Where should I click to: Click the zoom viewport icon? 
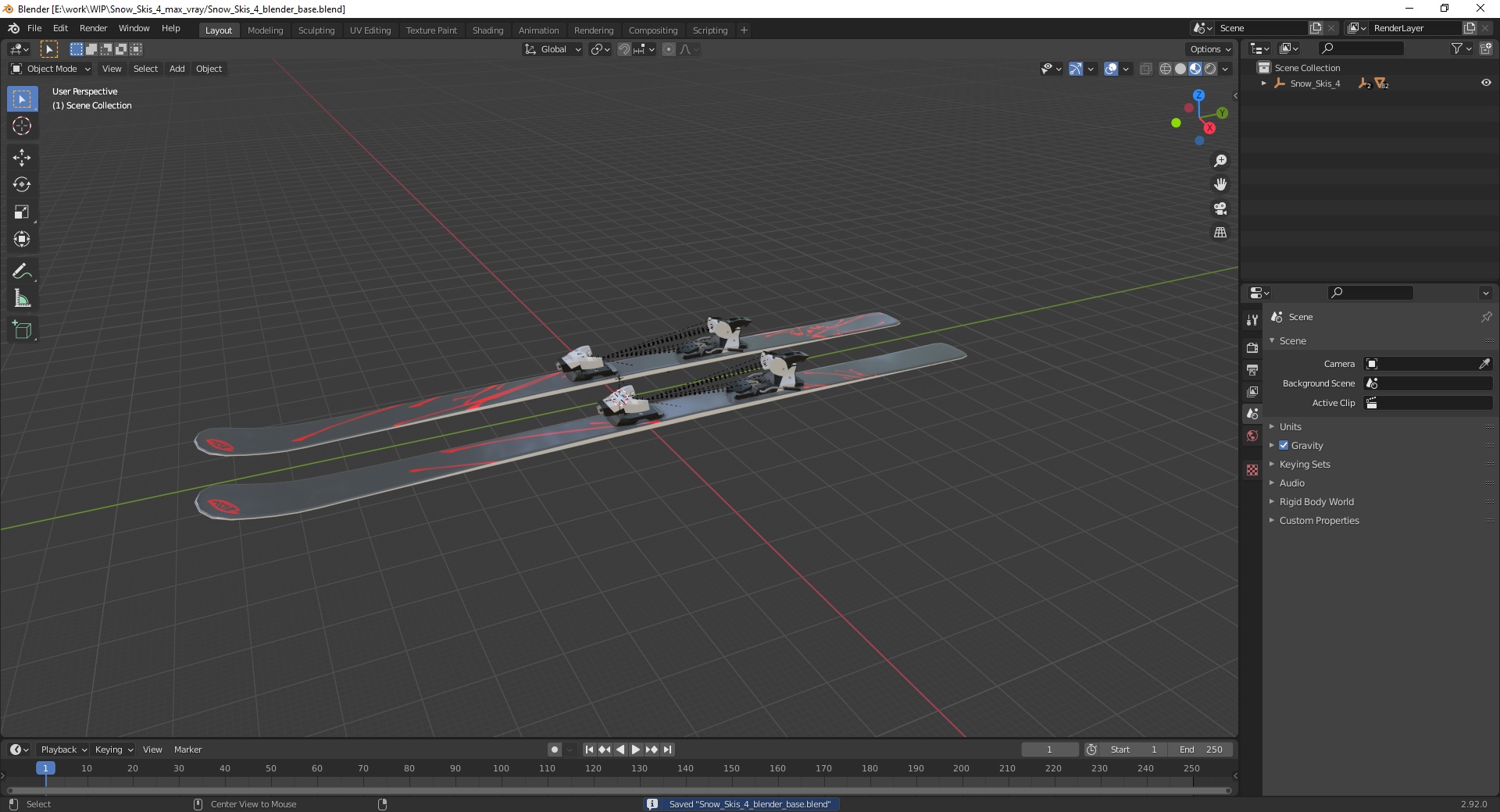click(x=1220, y=161)
